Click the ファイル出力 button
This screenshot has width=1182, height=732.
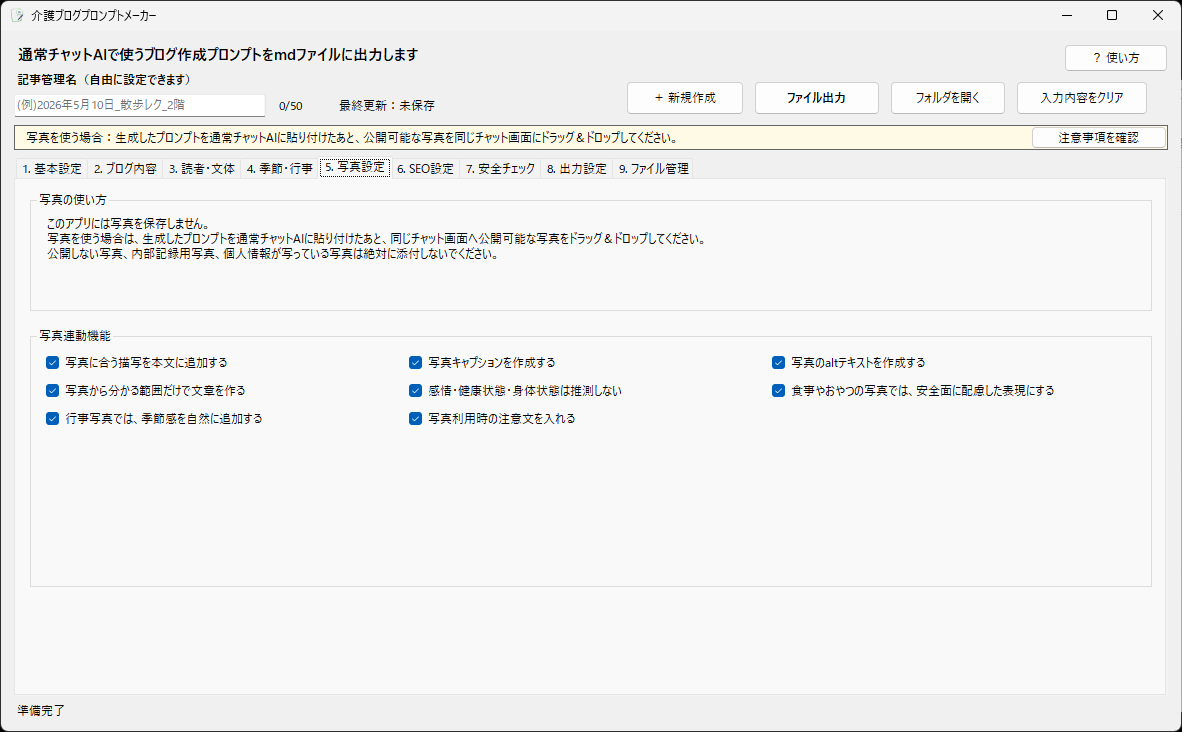tap(816, 98)
